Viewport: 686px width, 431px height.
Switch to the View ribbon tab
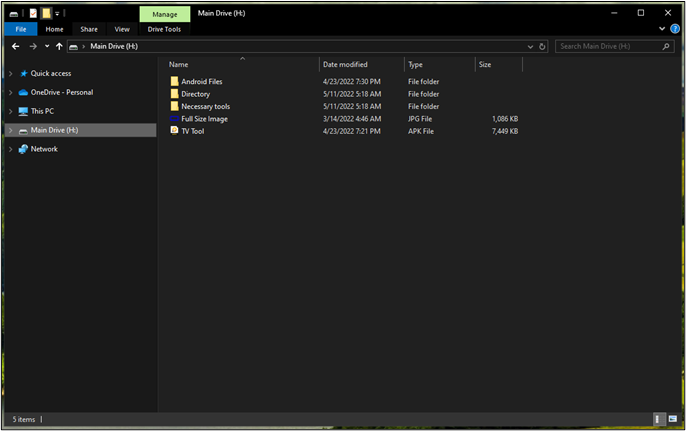tap(122, 29)
